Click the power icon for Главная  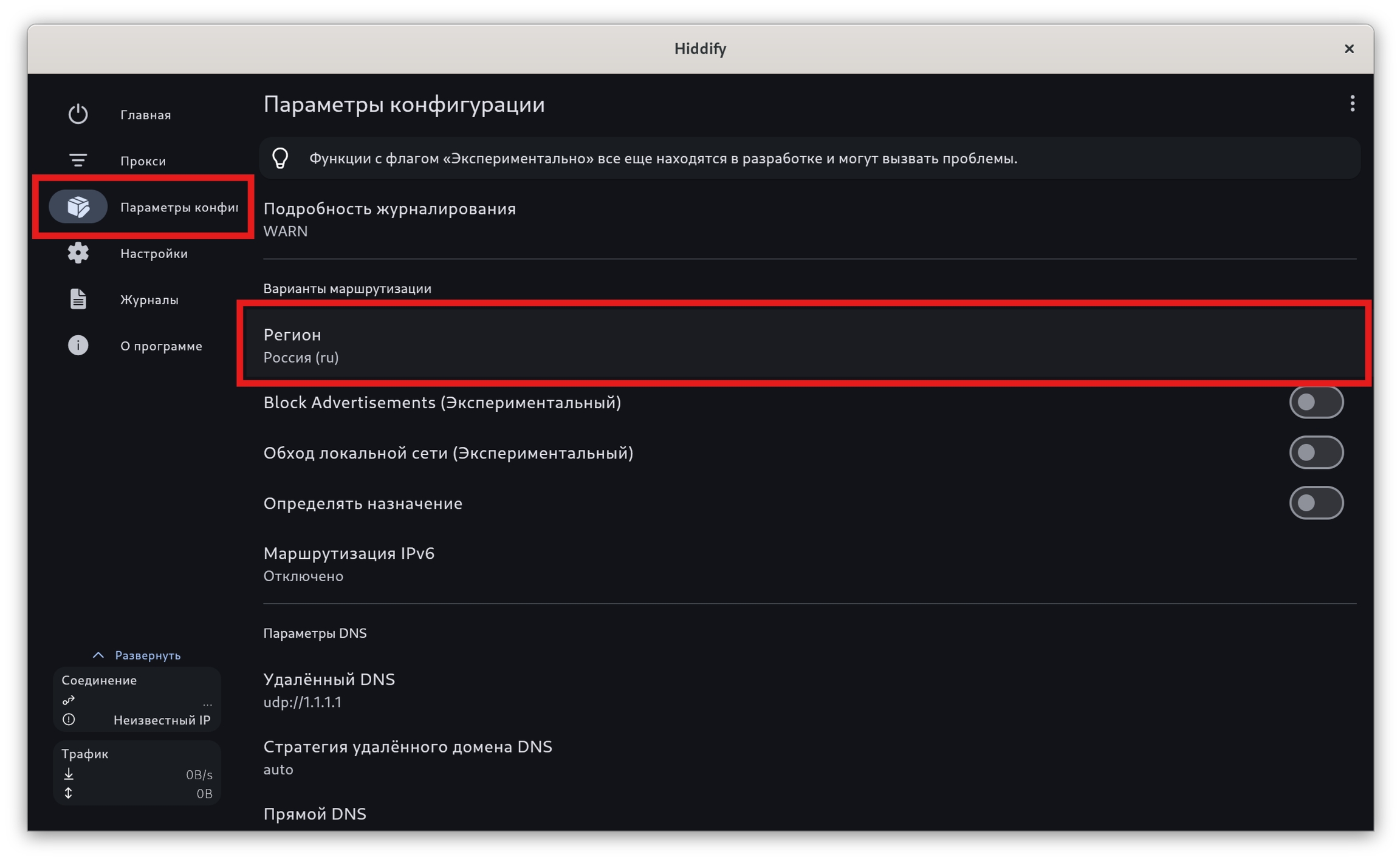(78, 114)
